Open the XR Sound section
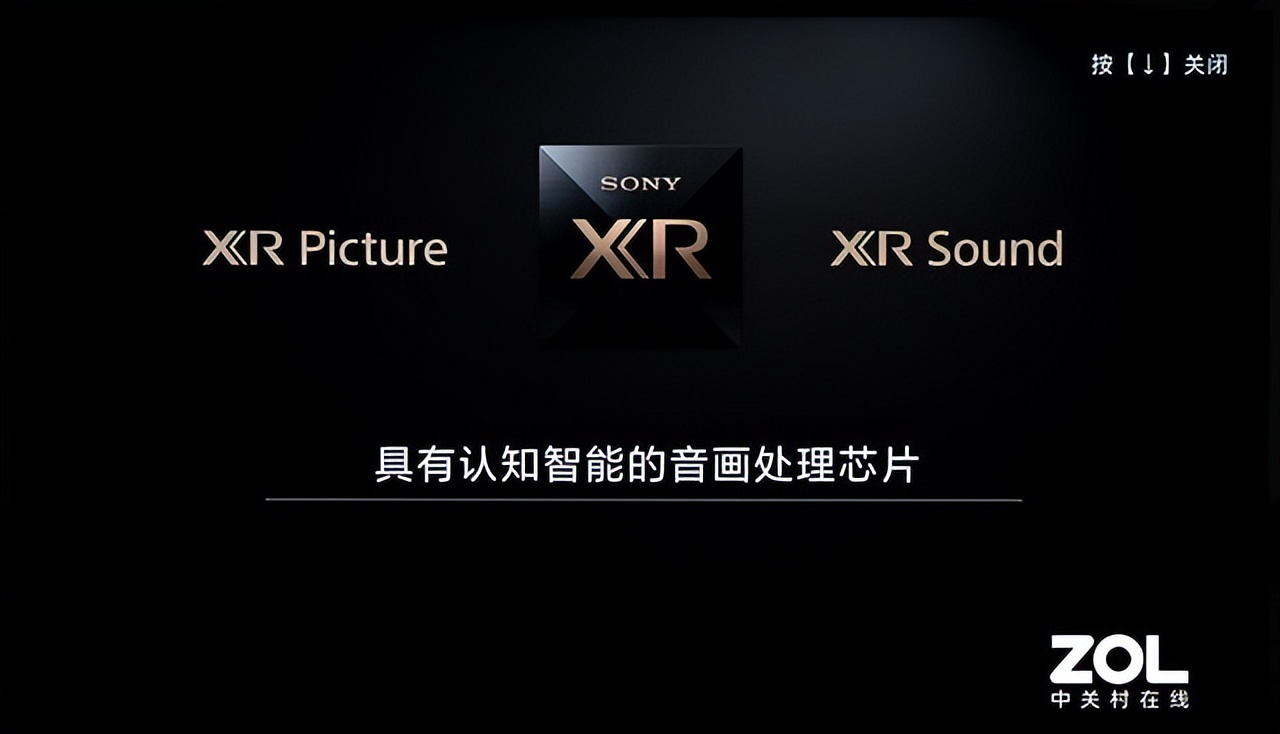 coord(947,248)
